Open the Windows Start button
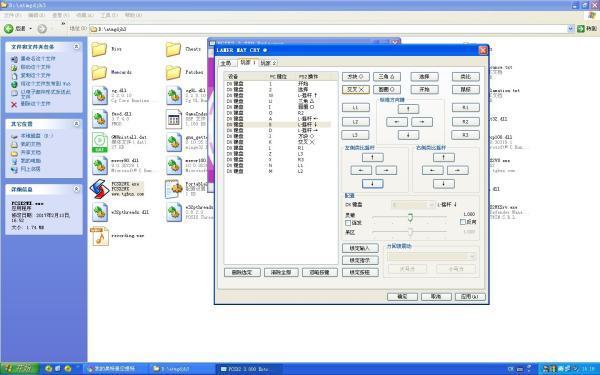Image resolution: width=600 pixels, height=375 pixels. pos(19,368)
